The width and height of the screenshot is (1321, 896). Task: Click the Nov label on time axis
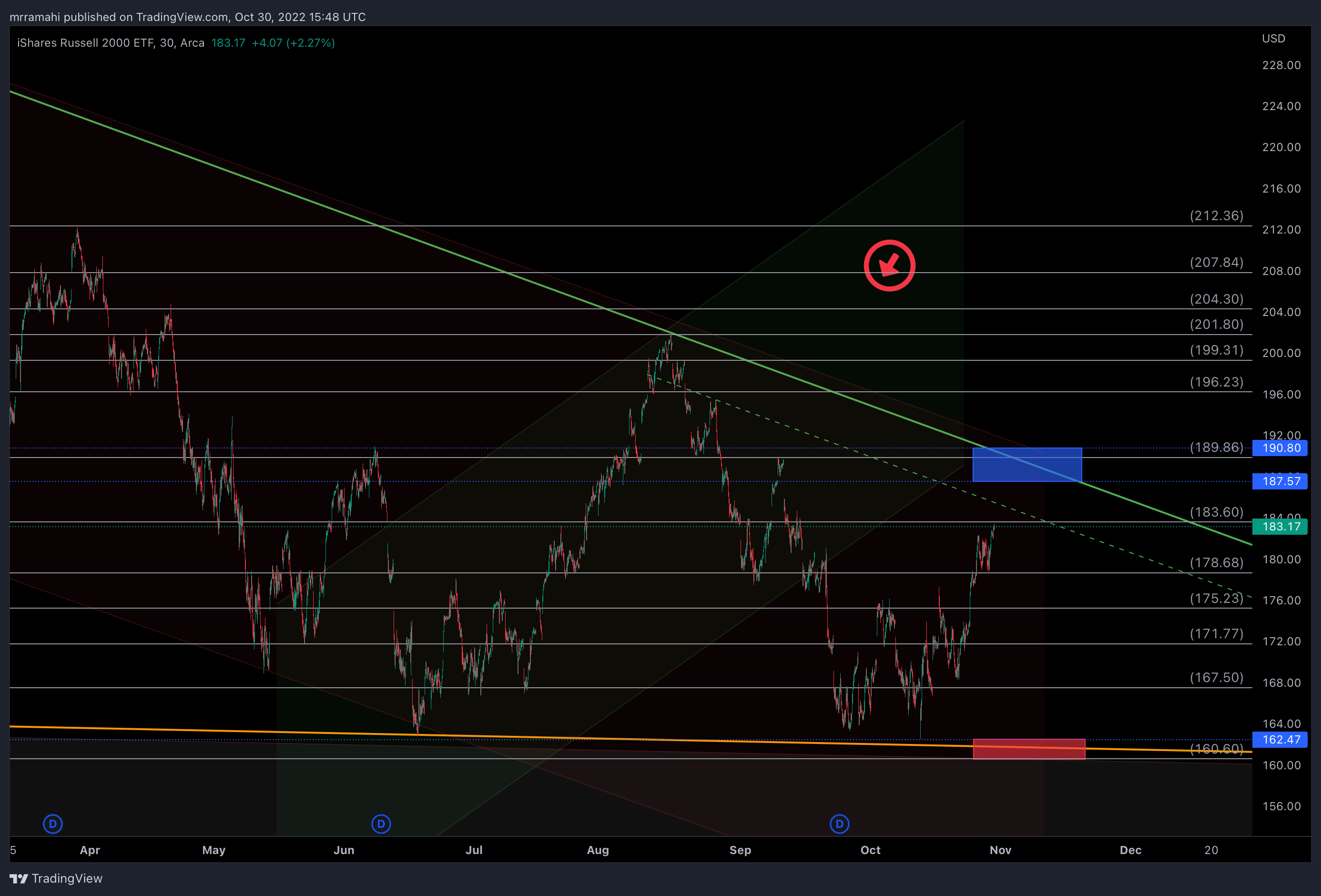(1000, 850)
